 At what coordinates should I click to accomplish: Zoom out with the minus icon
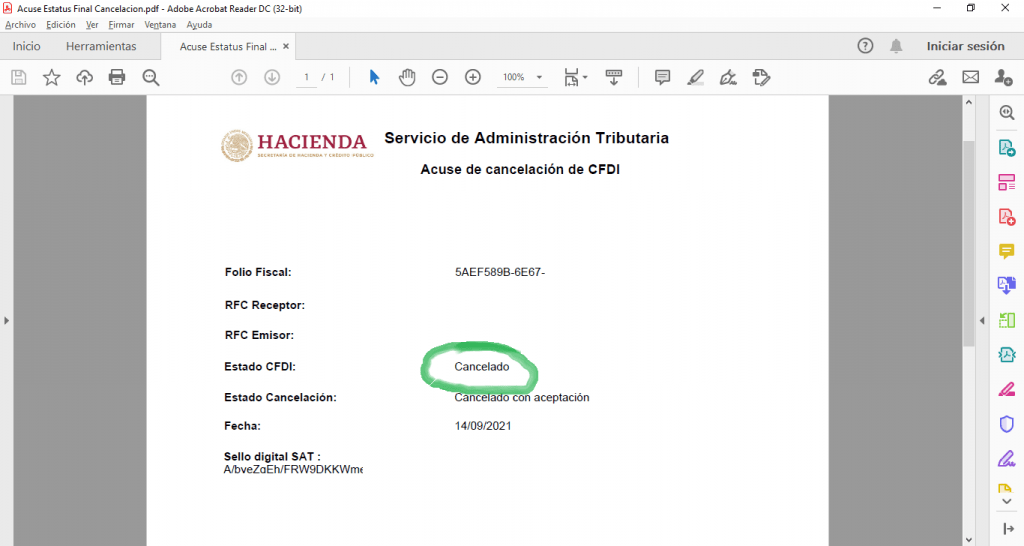click(440, 78)
